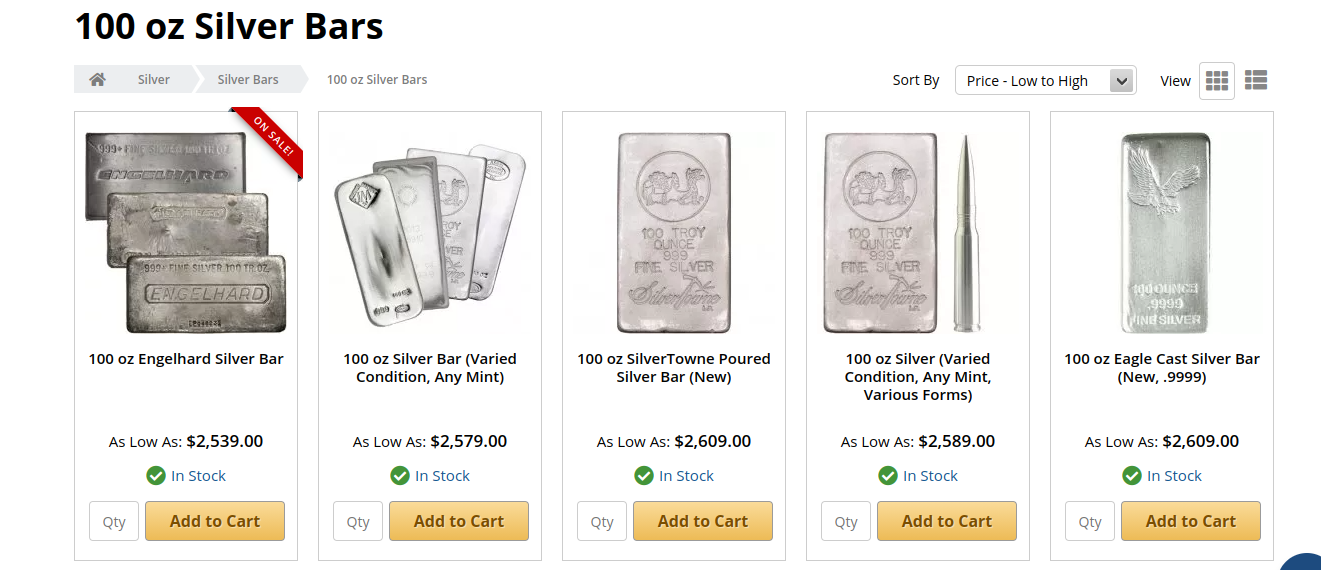Add SilverTowne Poured Bar to cart
Image resolution: width=1321 pixels, height=570 pixels.
click(x=703, y=521)
